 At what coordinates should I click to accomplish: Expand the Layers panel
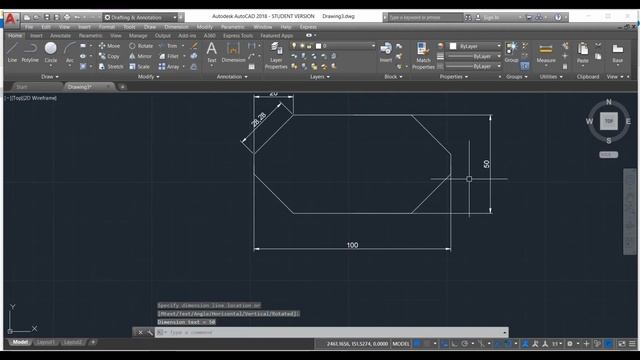click(x=320, y=77)
